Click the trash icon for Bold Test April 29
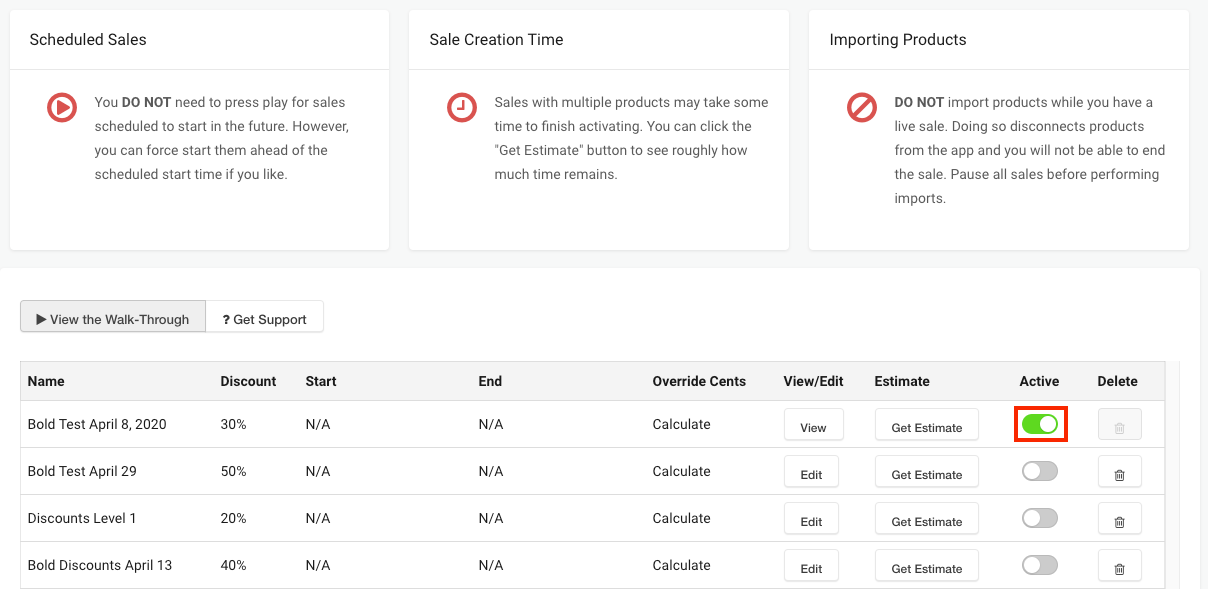 coord(1119,471)
